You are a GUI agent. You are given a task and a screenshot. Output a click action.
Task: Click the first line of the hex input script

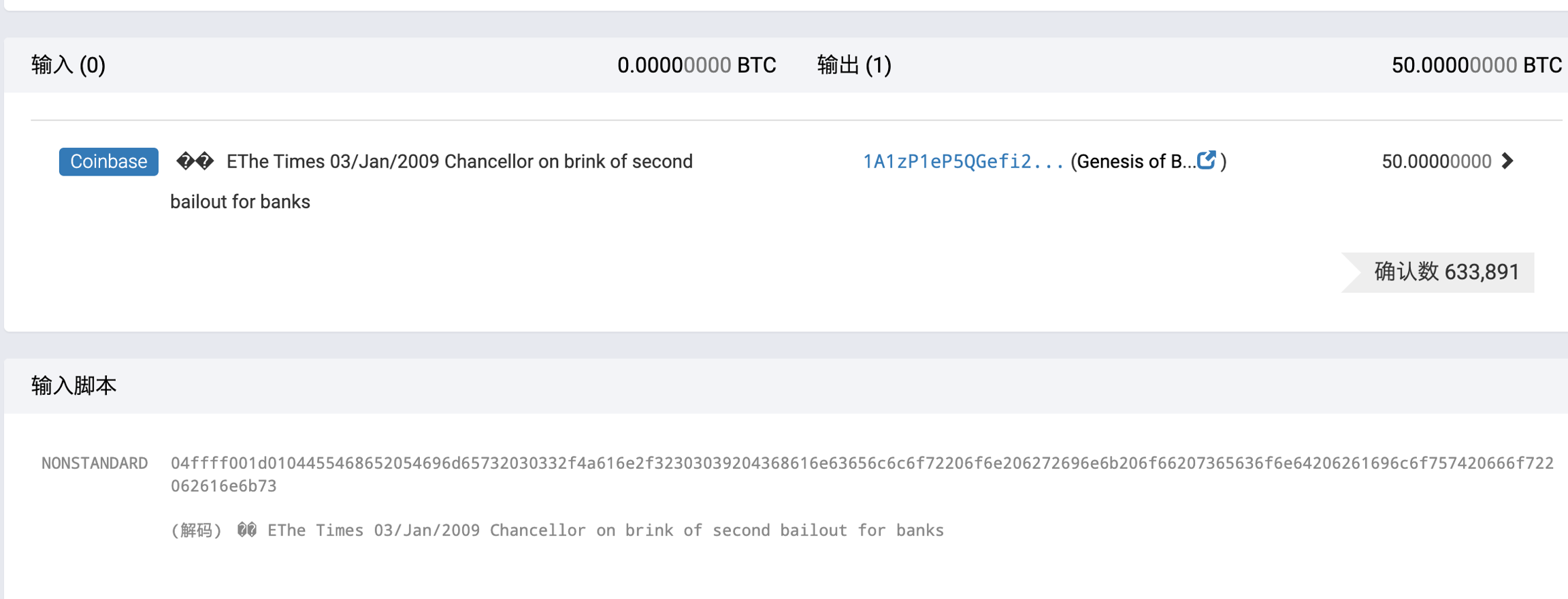862,464
